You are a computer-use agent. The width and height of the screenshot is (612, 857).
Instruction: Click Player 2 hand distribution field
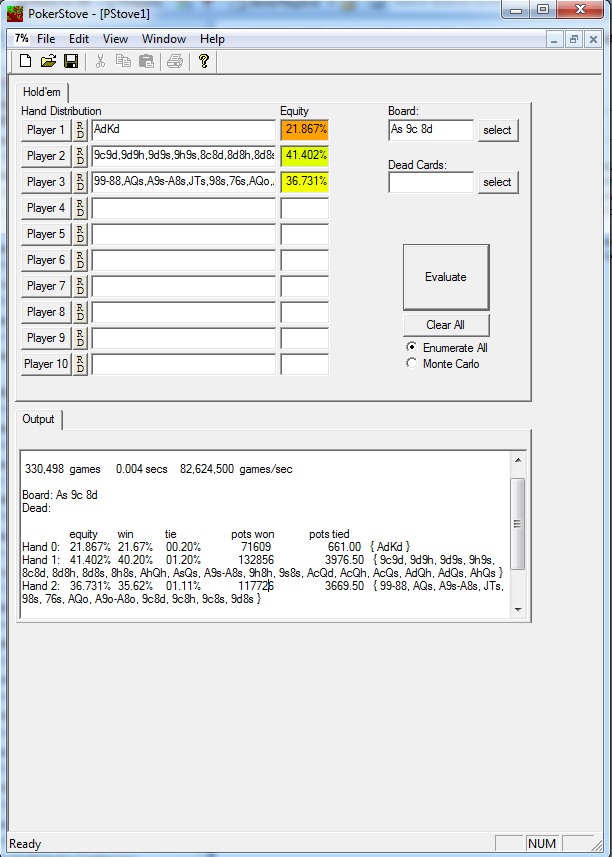point(184,156)
